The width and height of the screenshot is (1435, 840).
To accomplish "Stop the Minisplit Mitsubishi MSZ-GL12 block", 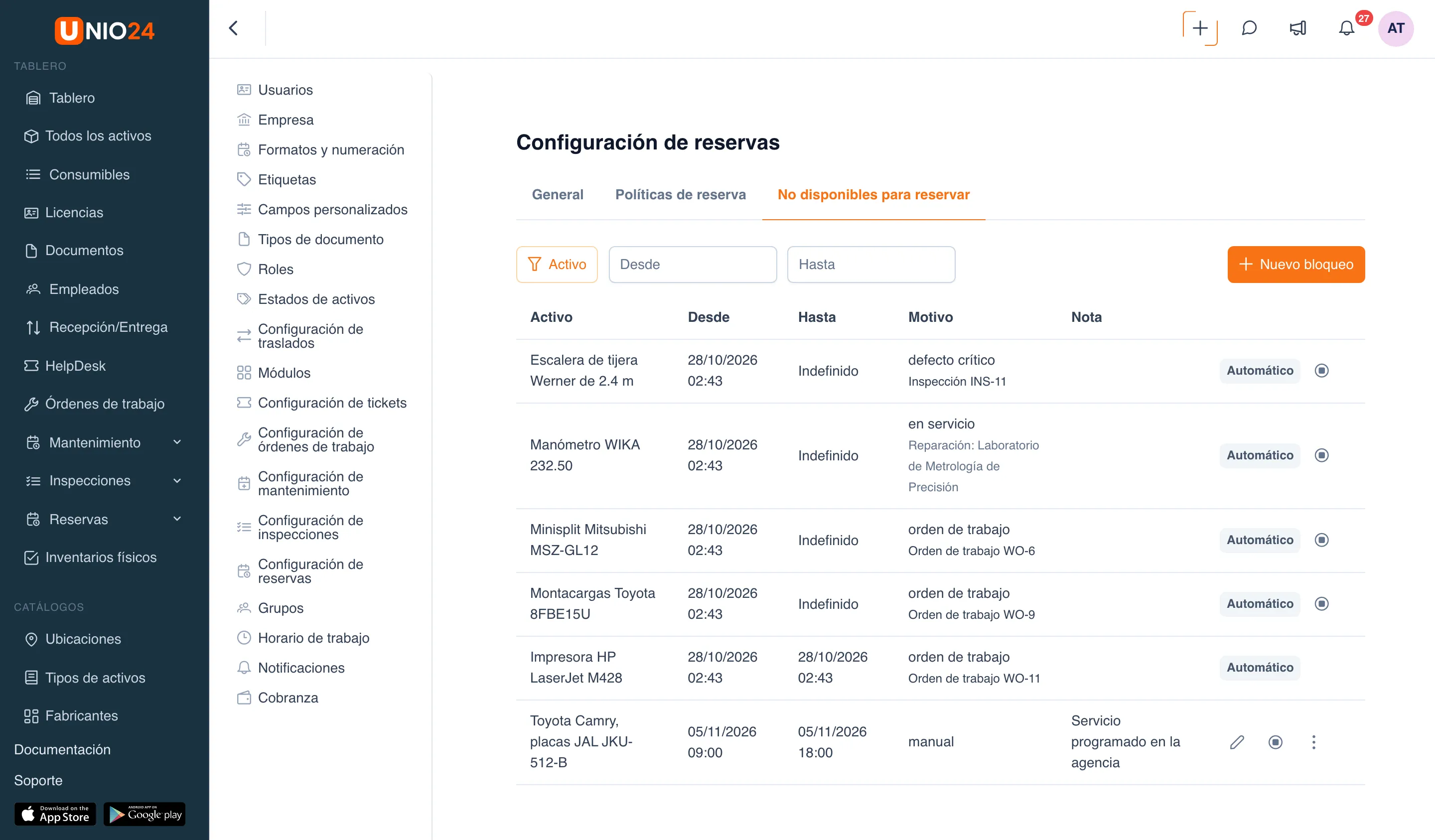I will point(1322,540).
